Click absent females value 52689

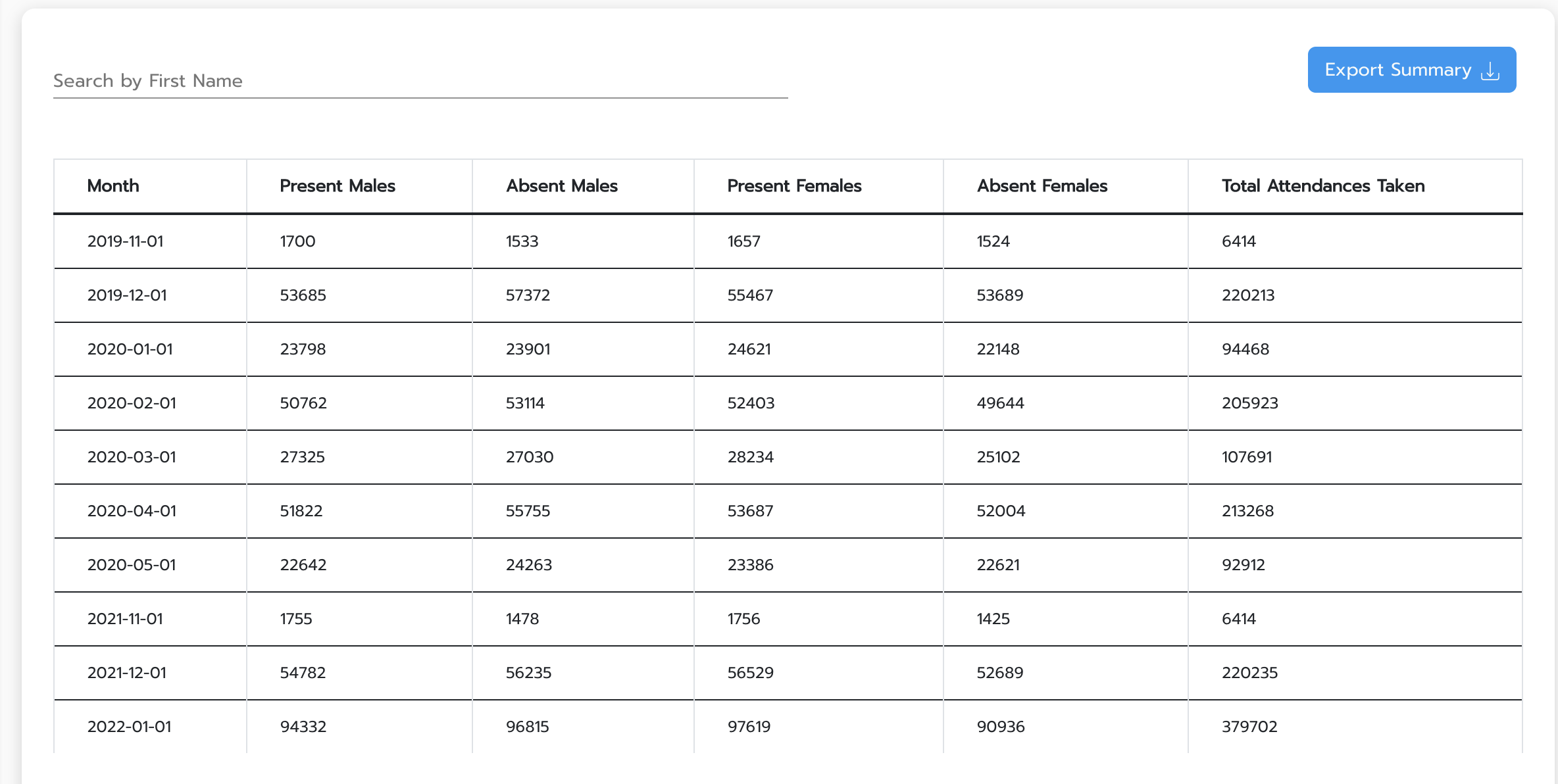[999, 673]
